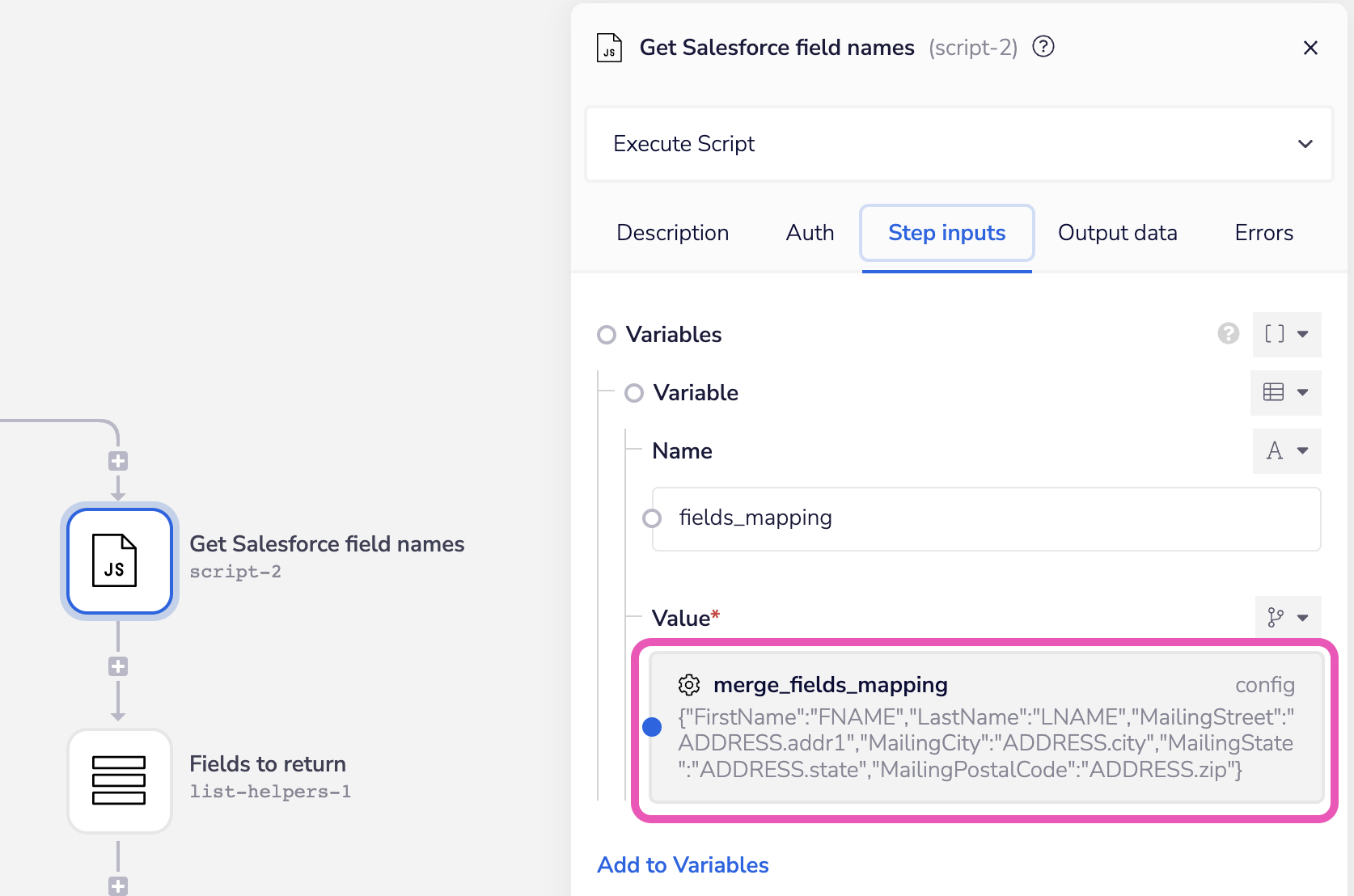This screenshot has height=896, width=1354.
Task: Open the Variables array type dropdown
Action: [x=1286, y=334]
